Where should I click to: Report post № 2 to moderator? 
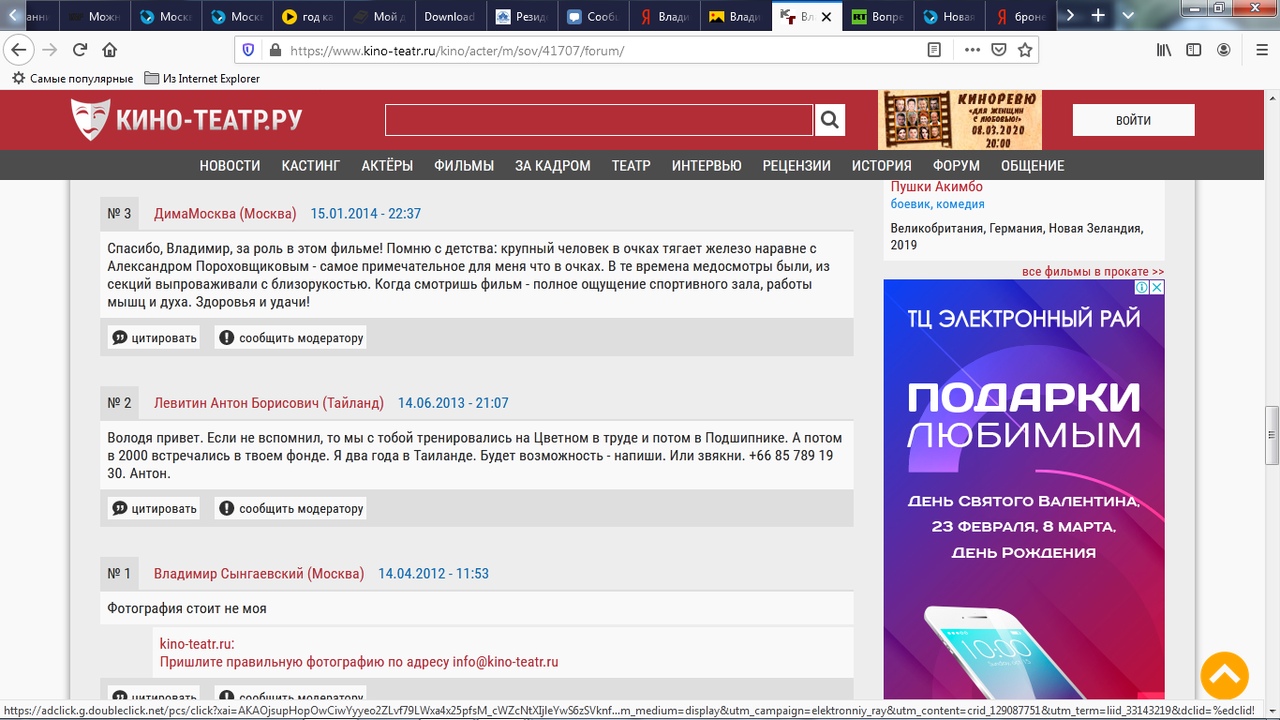point(290,508)
